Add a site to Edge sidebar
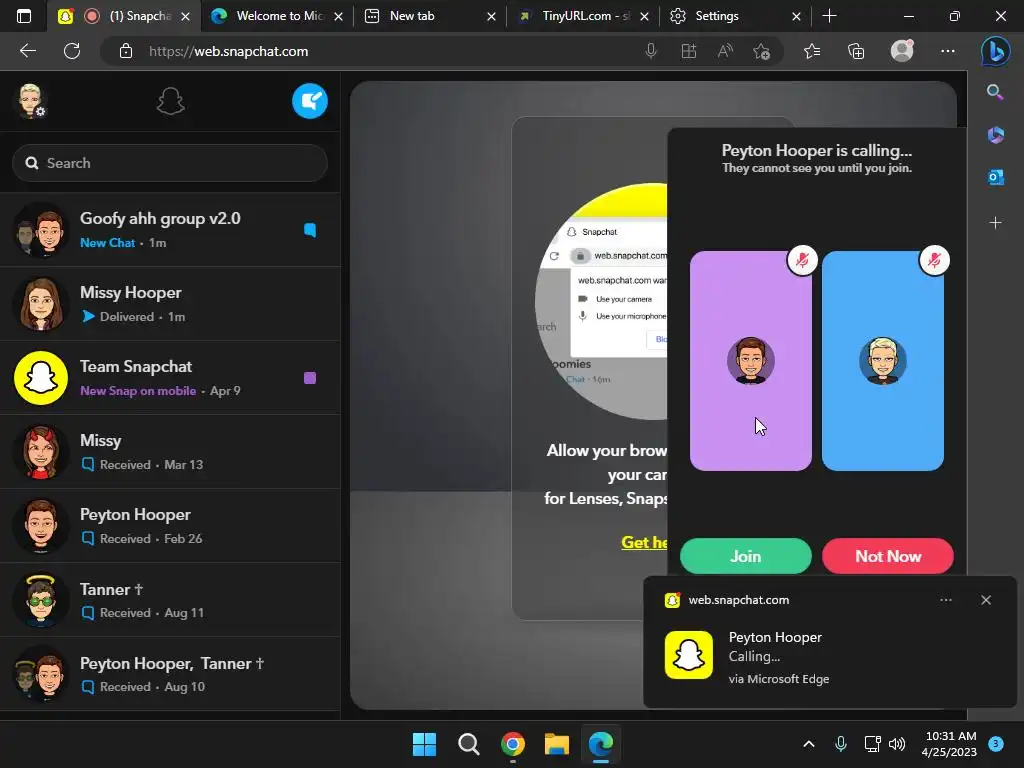The height and width of the screenshot is (768, 1024). pyautogui.click(x=995, y=223)
